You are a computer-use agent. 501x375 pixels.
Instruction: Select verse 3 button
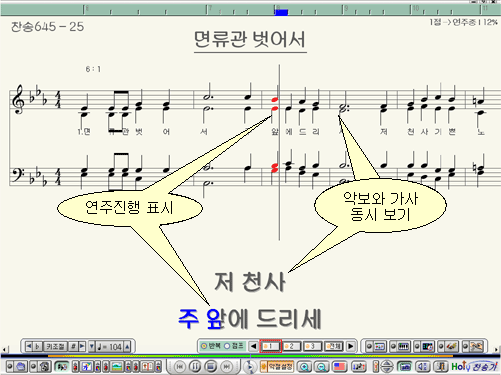pos(312,346)
